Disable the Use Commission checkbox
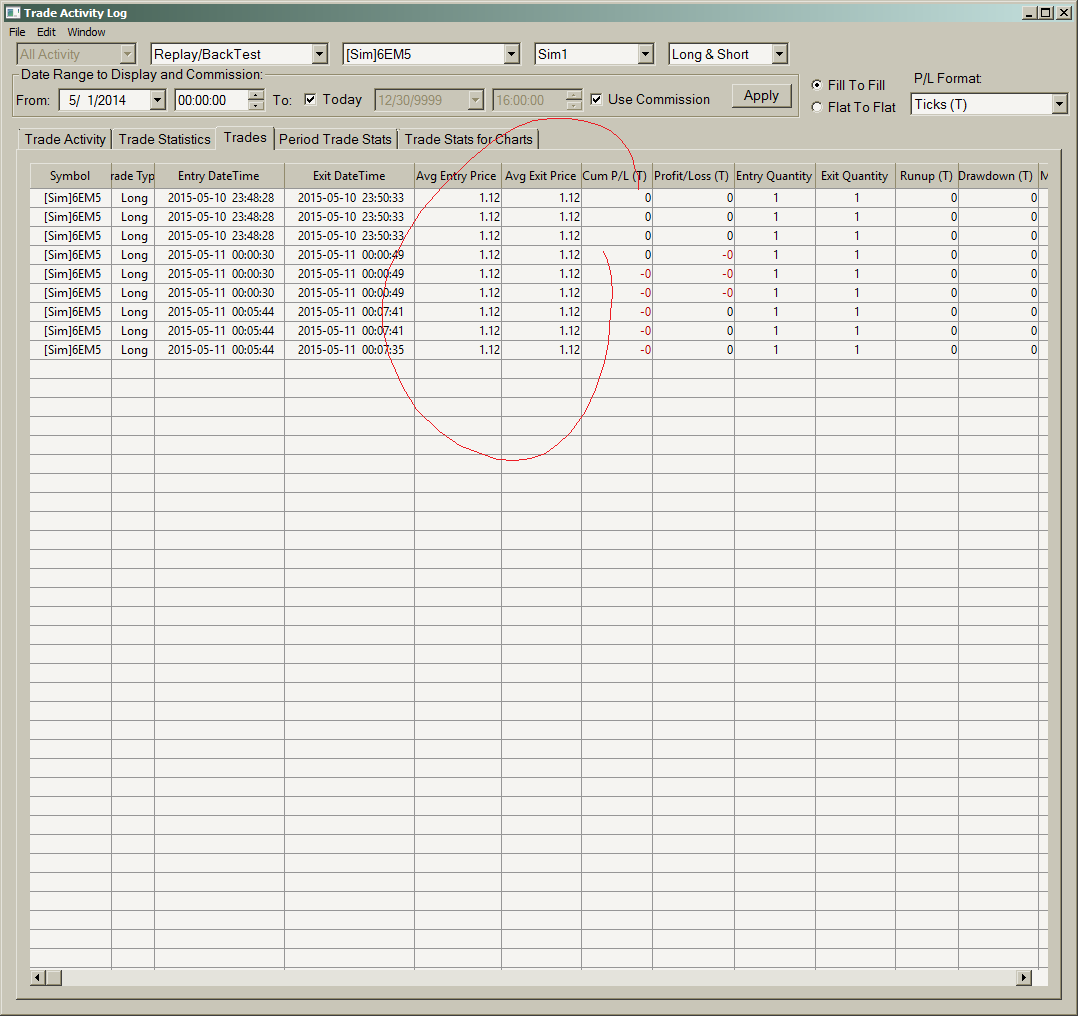Viewport: 1078px width, 1016px height. coord(597,100)
